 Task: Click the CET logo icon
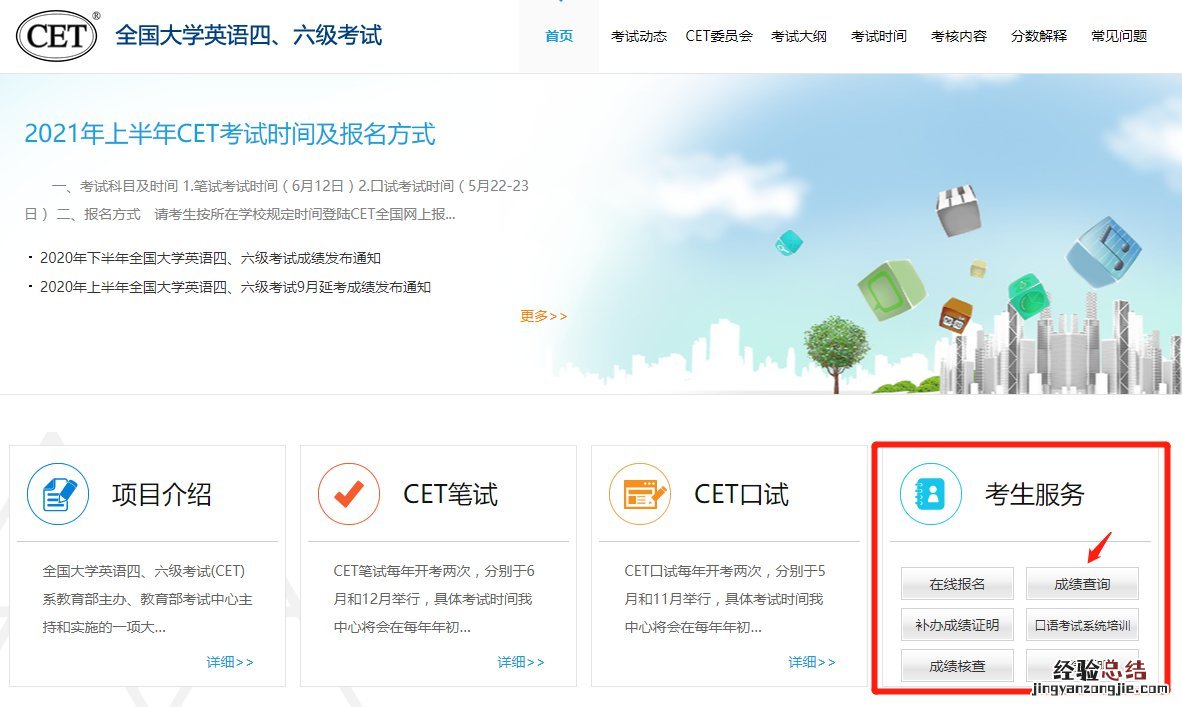[57, 36]
